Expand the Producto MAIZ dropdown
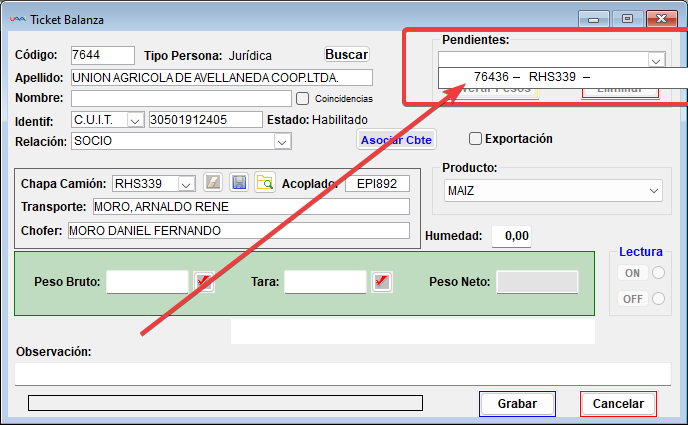Image resolution: width=688 pixels, height=425 pixels. click(x=654, y=190)
